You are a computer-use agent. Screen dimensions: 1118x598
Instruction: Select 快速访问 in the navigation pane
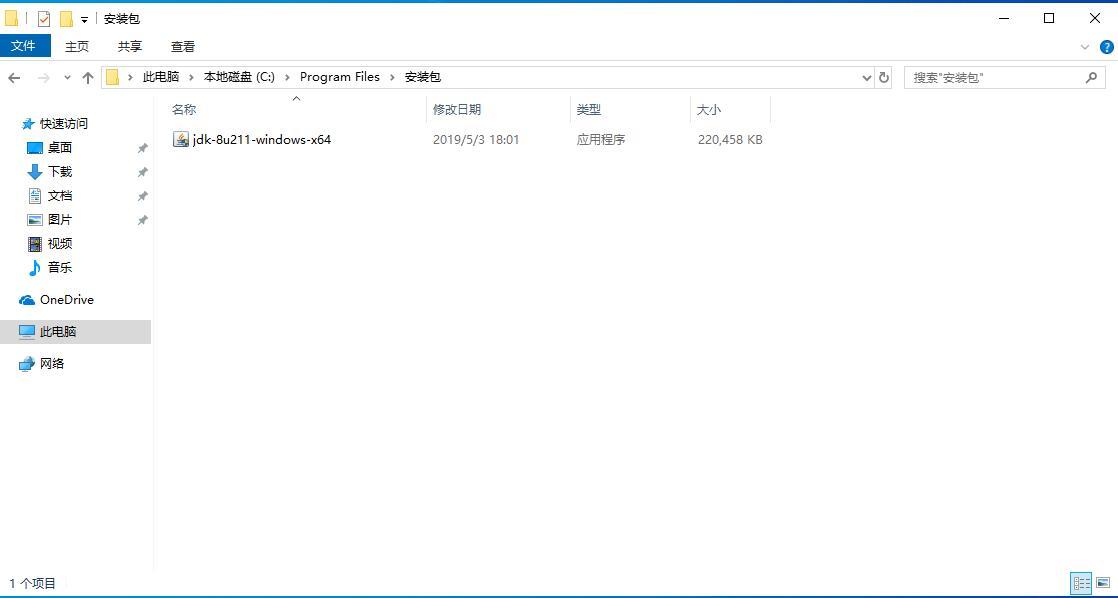[x=64, y=123]
